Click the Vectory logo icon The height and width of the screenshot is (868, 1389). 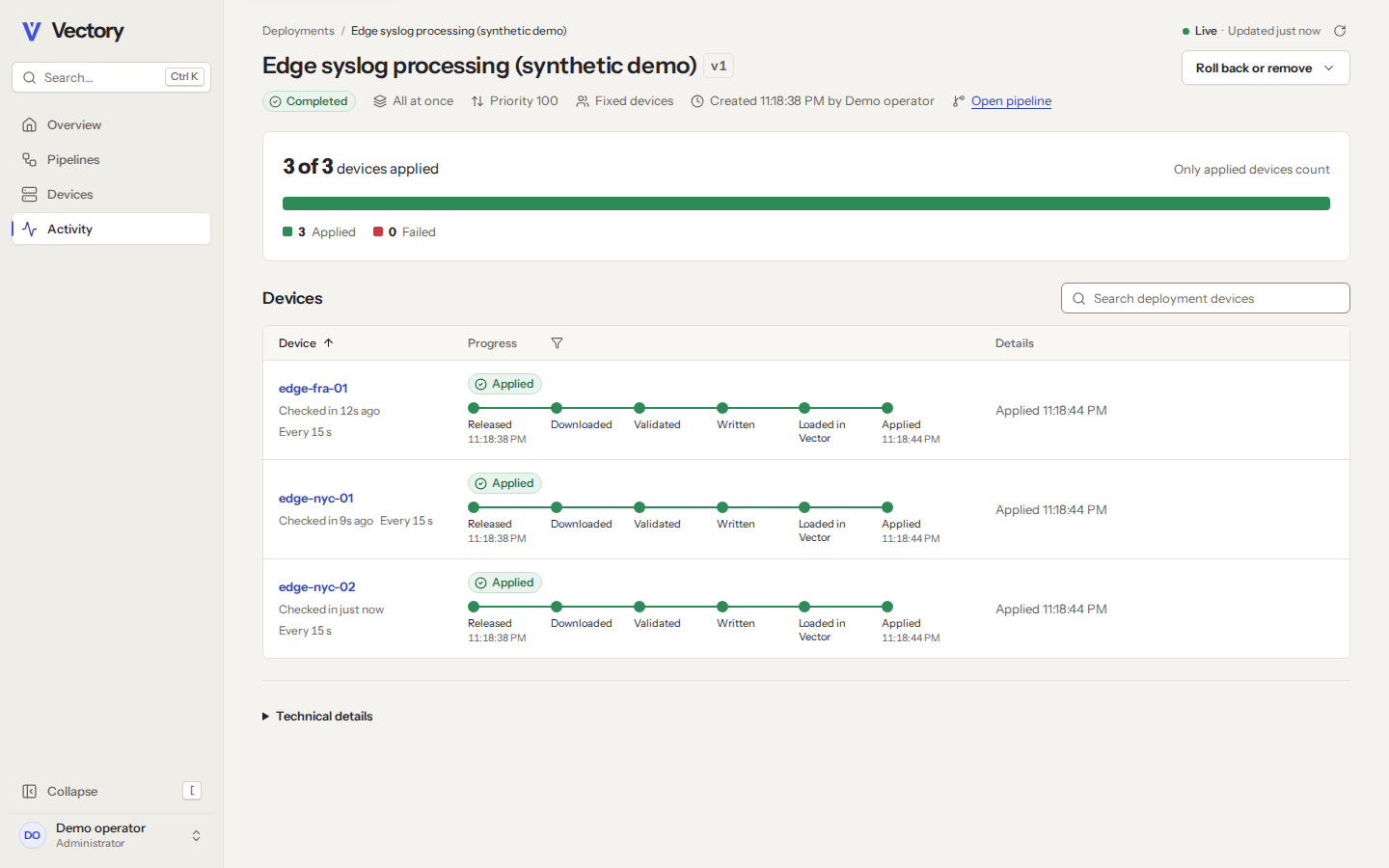32,31
